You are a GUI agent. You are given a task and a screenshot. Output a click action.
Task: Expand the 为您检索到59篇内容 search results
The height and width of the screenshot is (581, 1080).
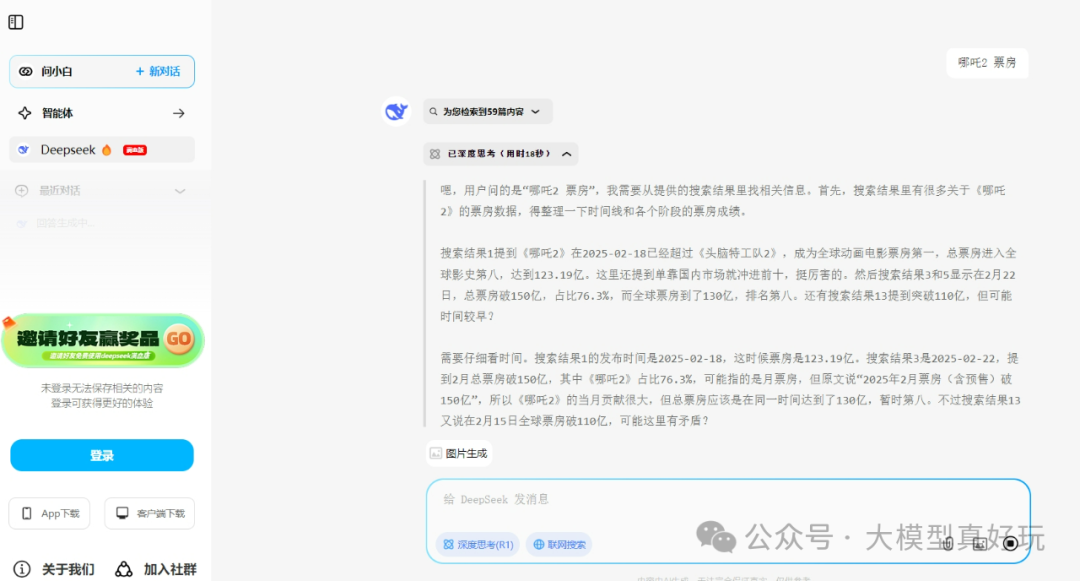point(488,112)
